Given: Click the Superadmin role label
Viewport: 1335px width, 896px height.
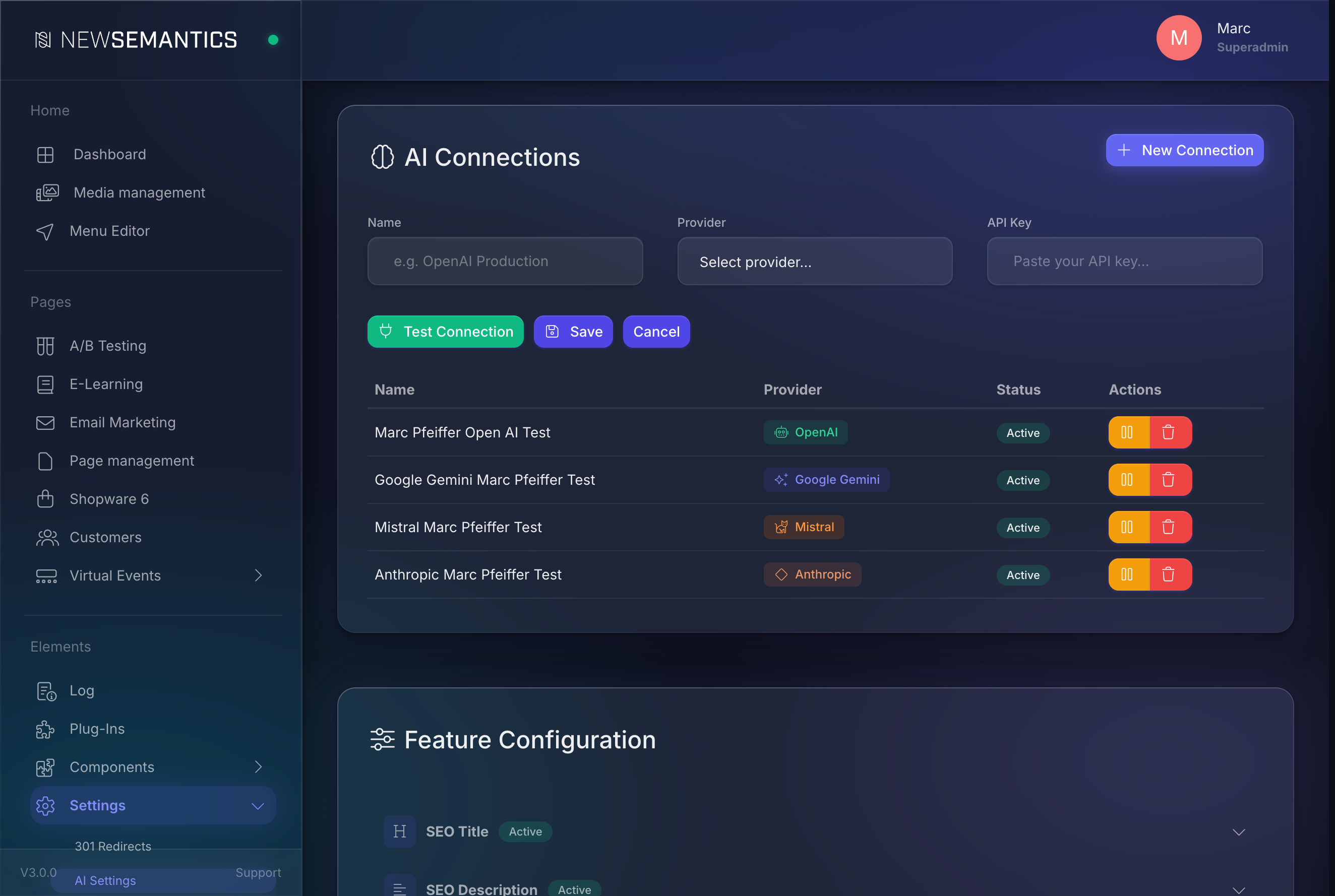Looking at the screenshot, I should (x=1252, y=47).
